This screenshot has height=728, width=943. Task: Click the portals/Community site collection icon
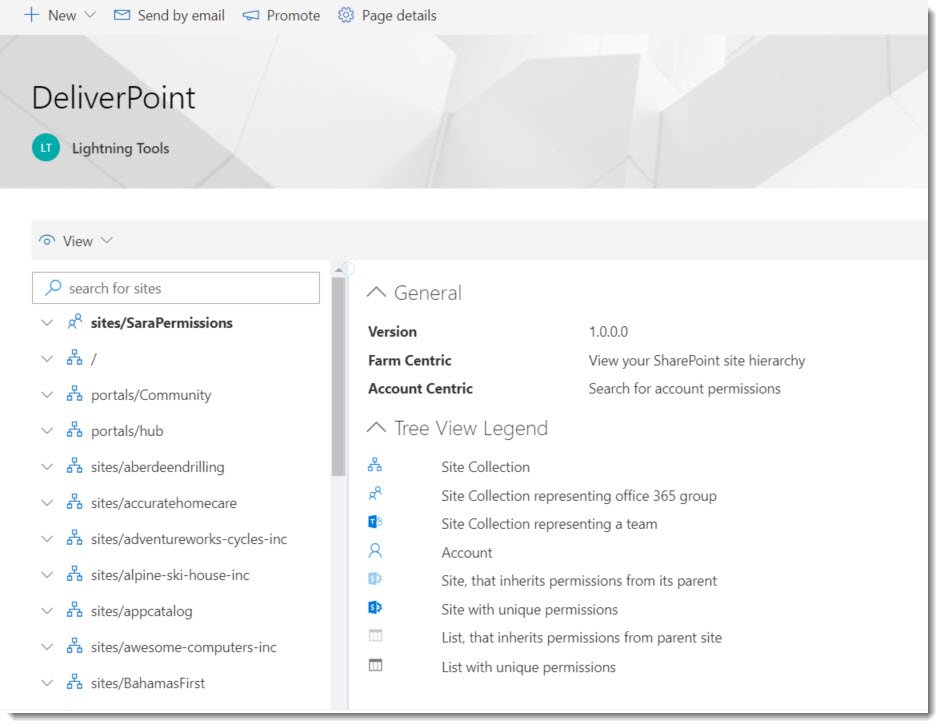(75, 394)
